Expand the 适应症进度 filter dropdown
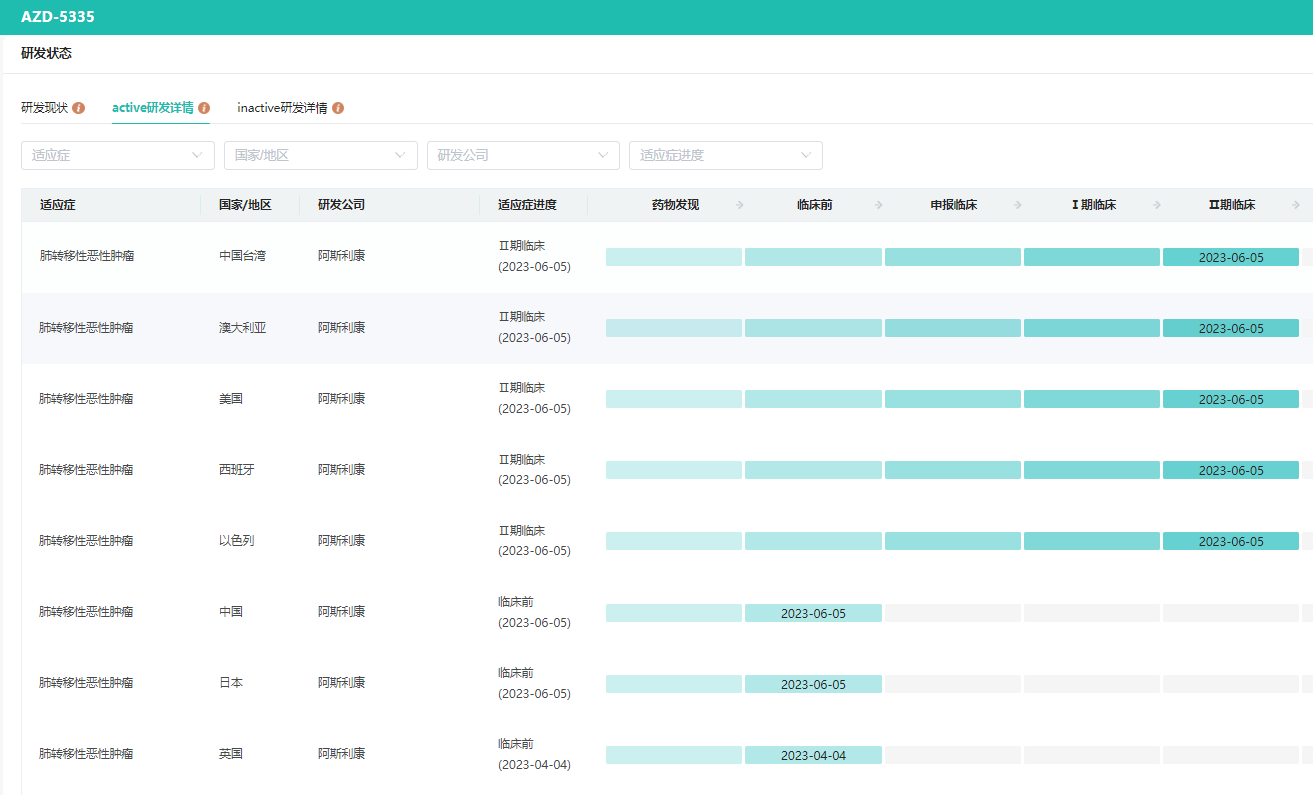1313x795 pixels. pyautogui.click(x=725, y=155)
